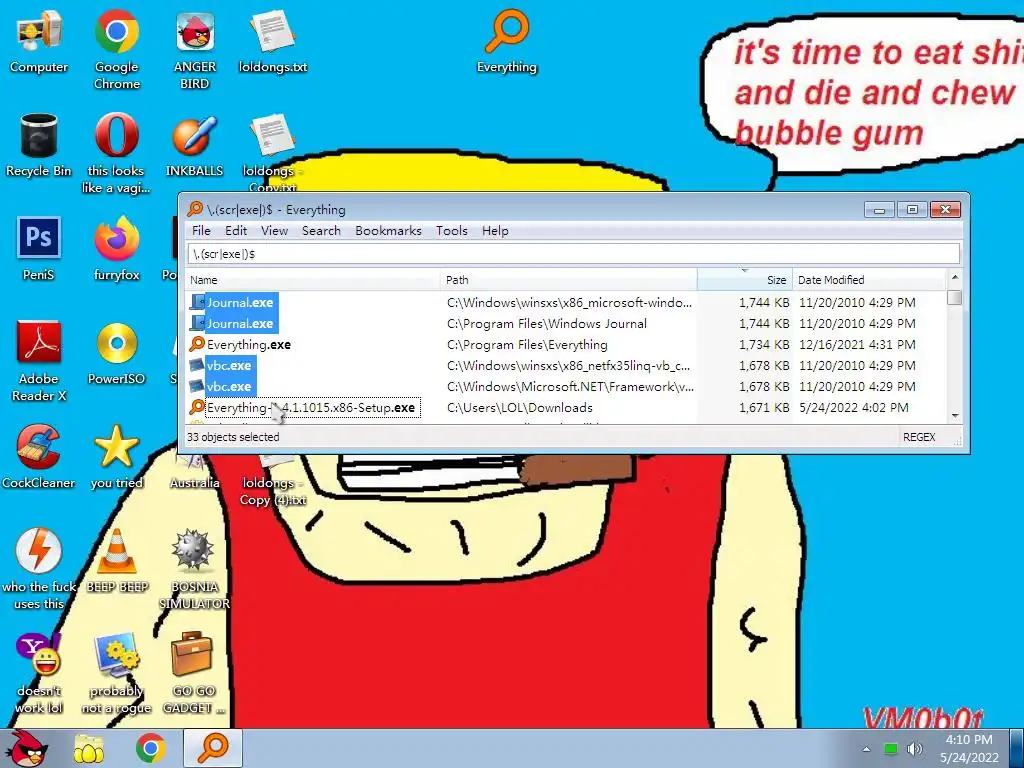Open the File menu in Everything
Image resolution: width=1024 pixels, height=768 pixels.
201,231
